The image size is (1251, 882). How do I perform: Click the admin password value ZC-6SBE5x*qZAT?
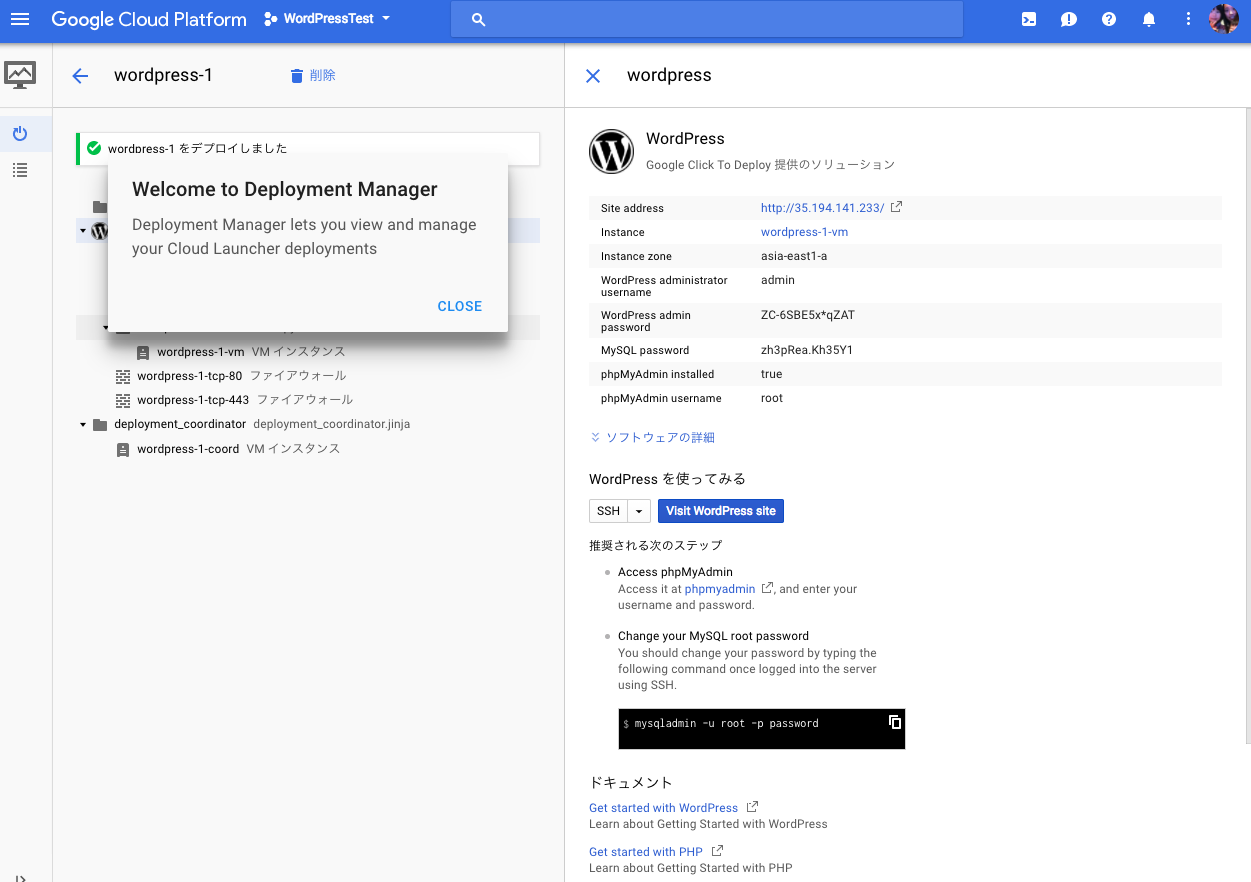tap(808, 315)
